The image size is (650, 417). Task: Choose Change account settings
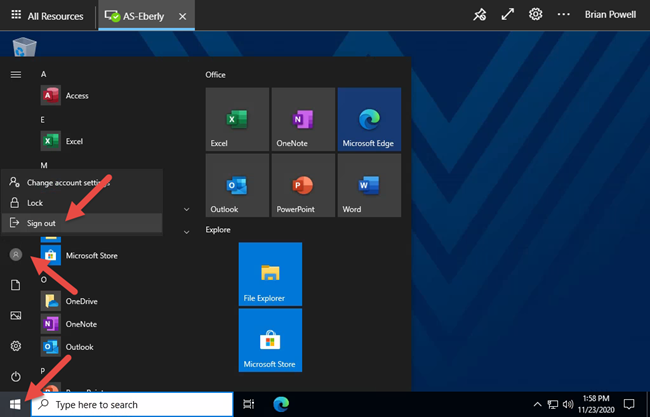[82, 182]
